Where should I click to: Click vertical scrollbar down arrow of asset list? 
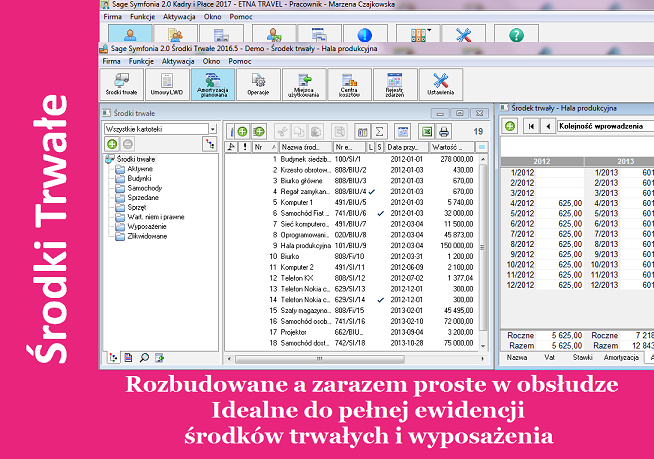(483, 346)
